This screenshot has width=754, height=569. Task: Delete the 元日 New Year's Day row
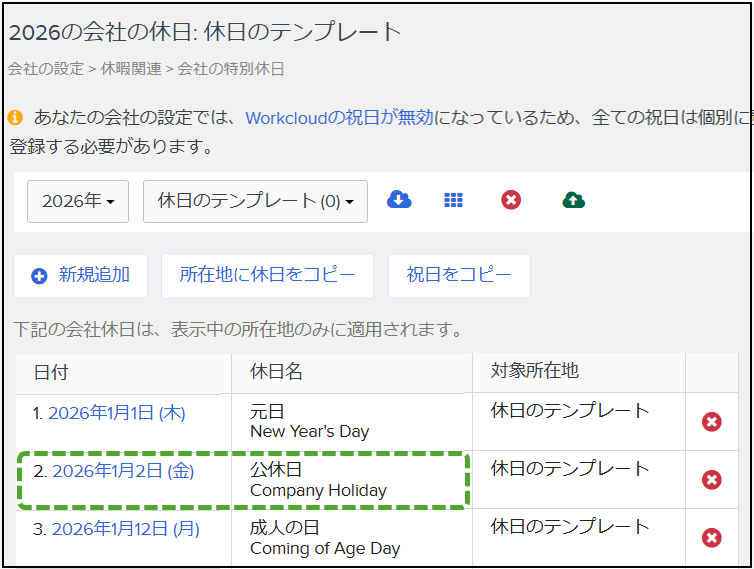click(712, 422)
